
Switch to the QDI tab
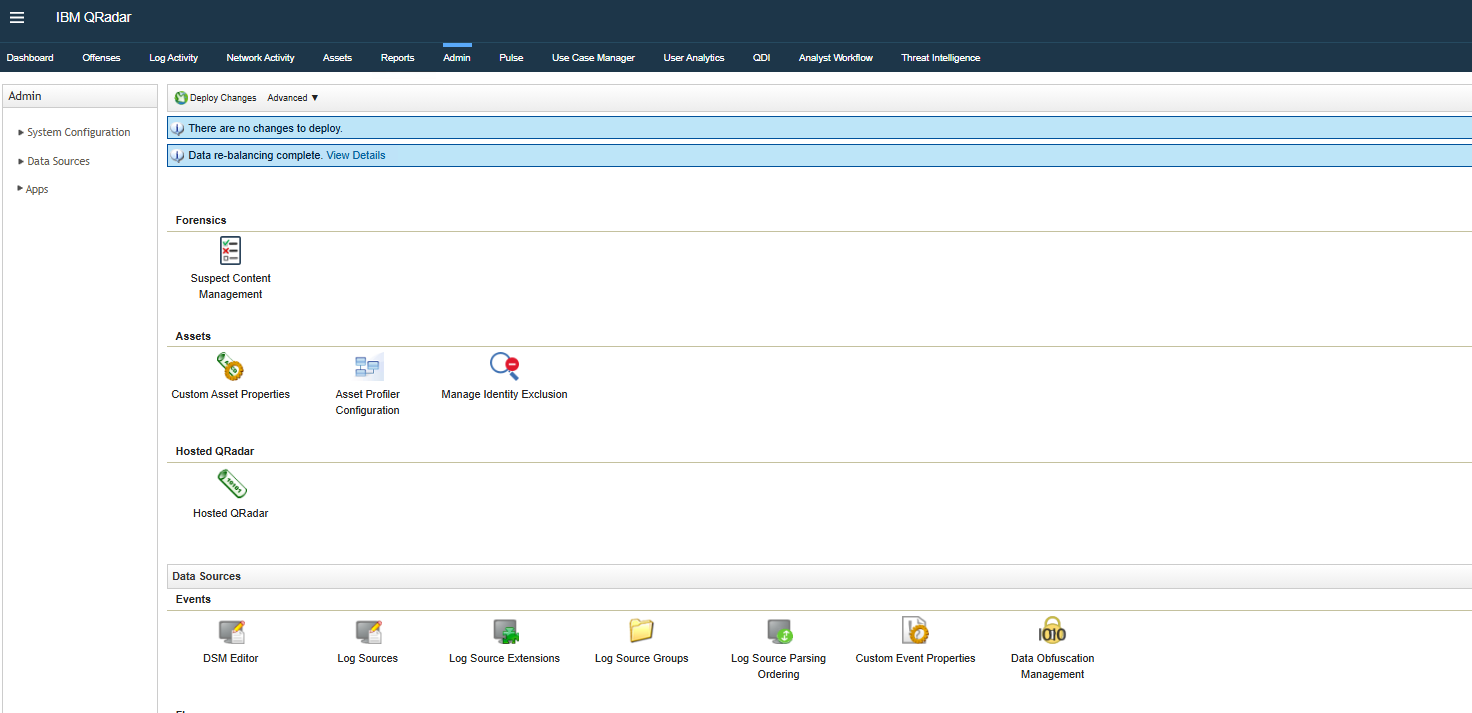pos(762,58)
